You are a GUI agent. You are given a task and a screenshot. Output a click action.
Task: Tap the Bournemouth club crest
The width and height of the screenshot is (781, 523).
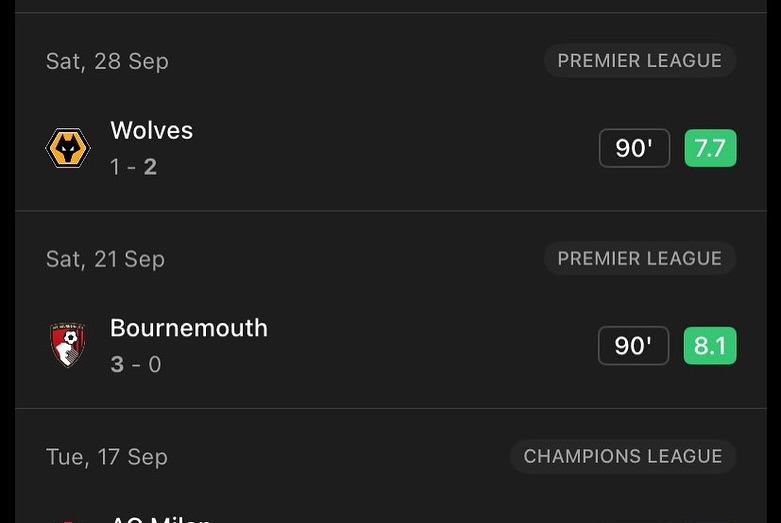pyautogui.click(x=68, y=345)
